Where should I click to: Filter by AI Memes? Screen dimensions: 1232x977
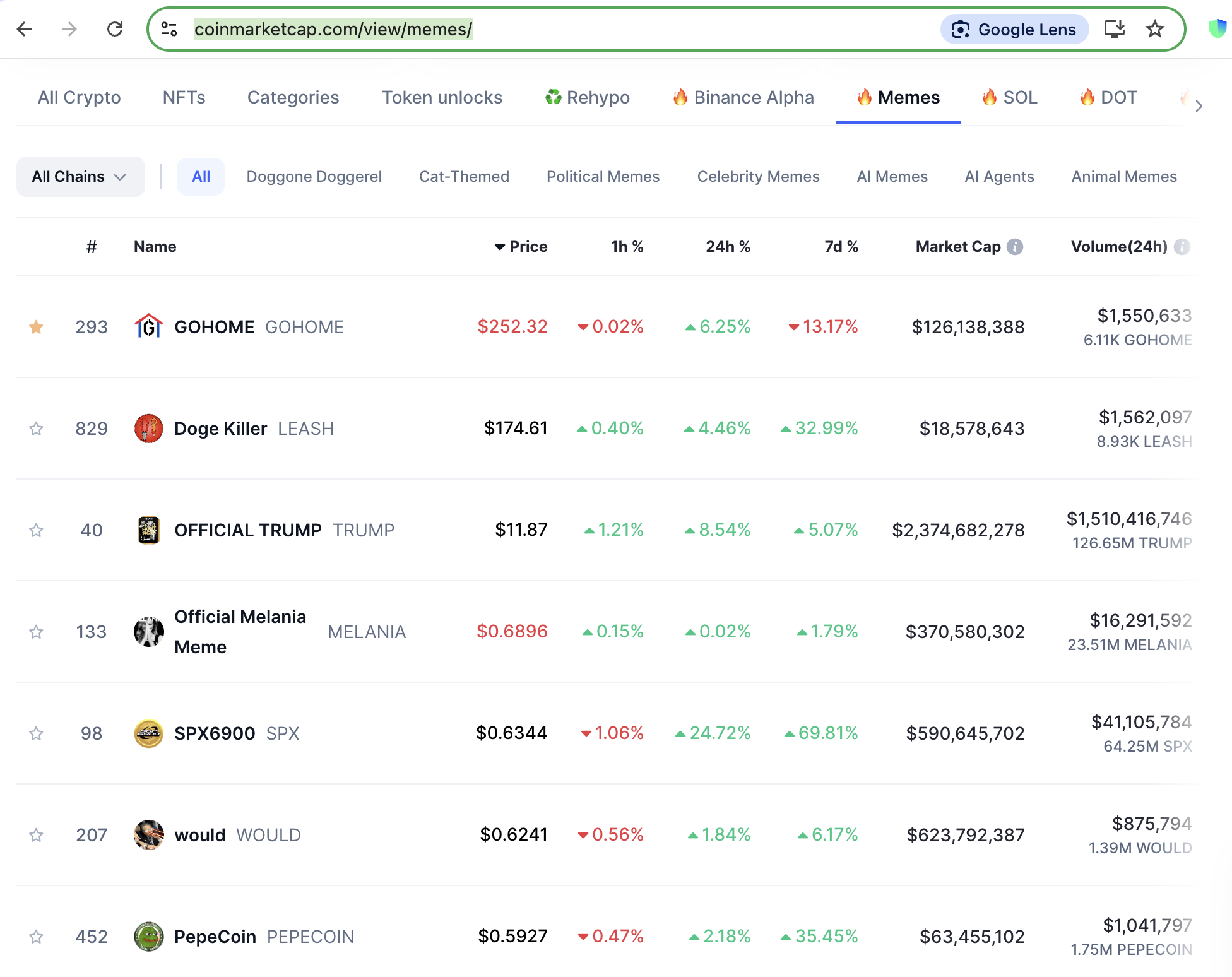[892, 177]
